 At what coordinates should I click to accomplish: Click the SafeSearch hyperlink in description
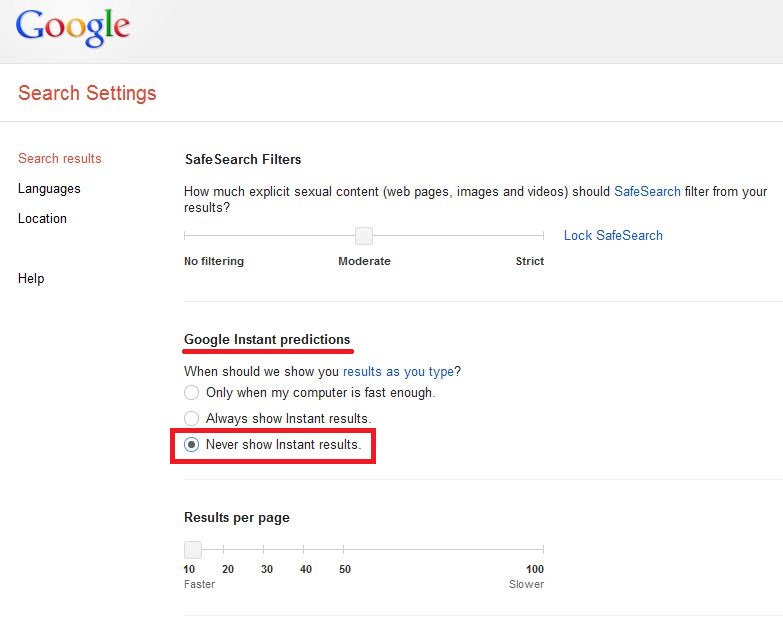pyautogui.click(x=647, y=191)
